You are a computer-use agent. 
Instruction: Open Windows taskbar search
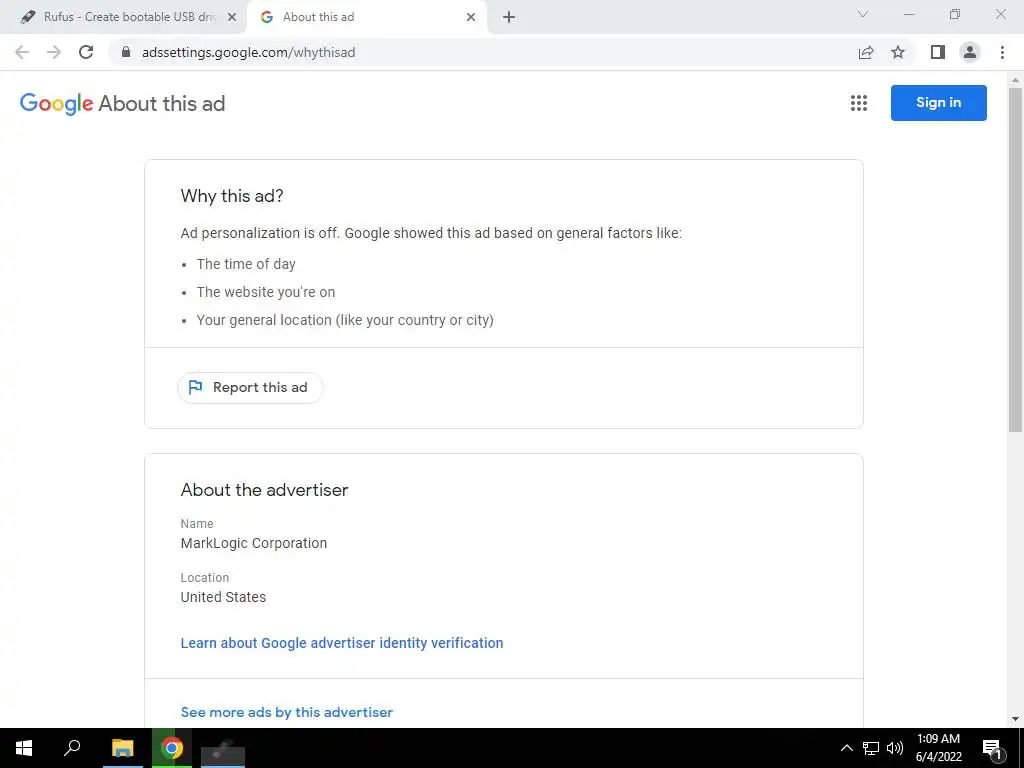[x=72, y=747]
